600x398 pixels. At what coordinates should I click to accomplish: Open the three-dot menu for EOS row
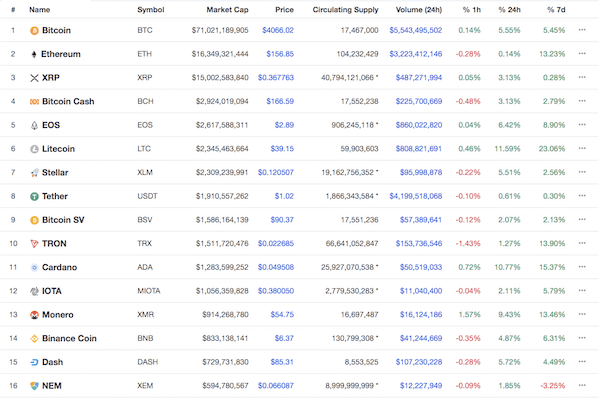582,125
